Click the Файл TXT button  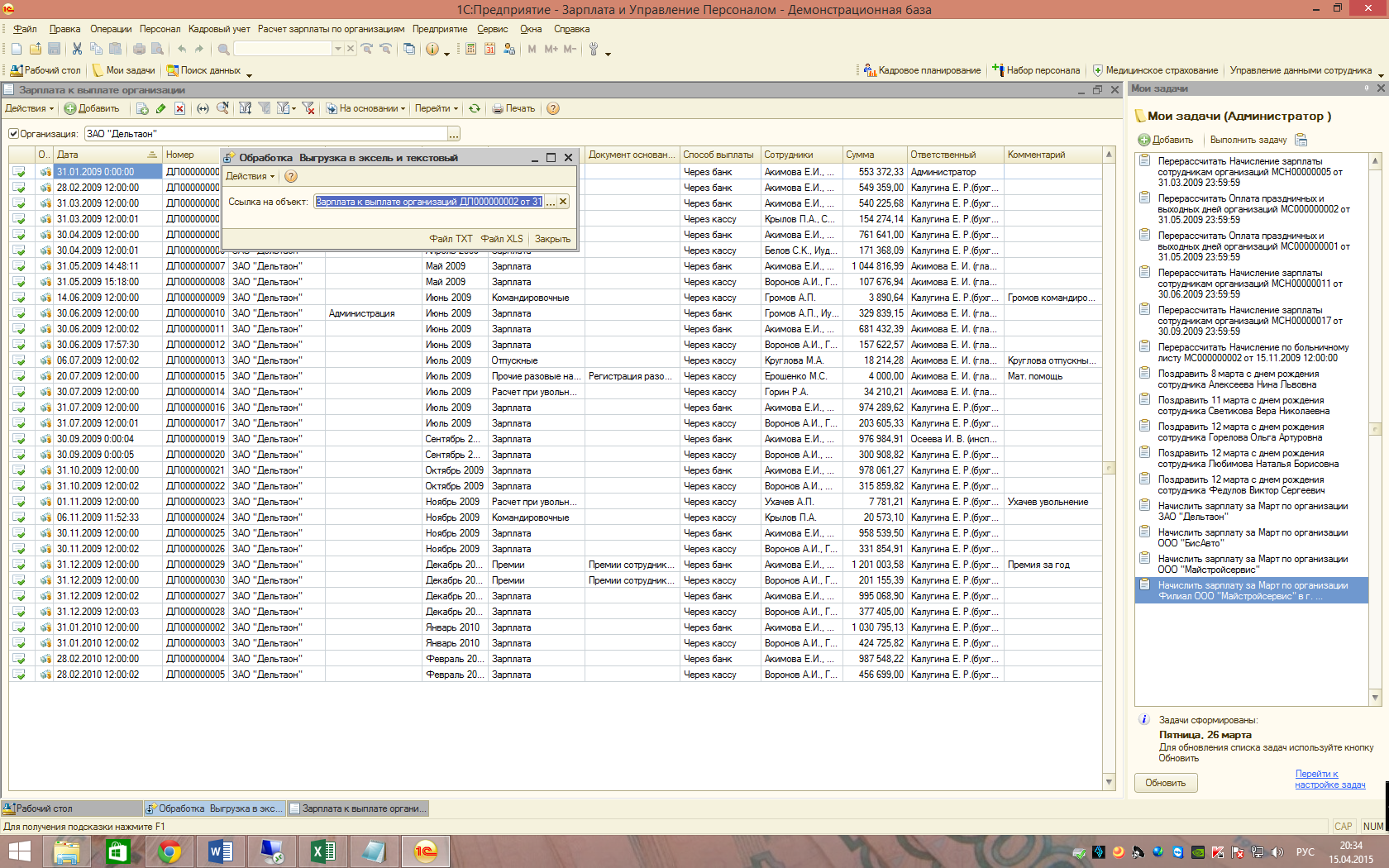tap(451, 239)
